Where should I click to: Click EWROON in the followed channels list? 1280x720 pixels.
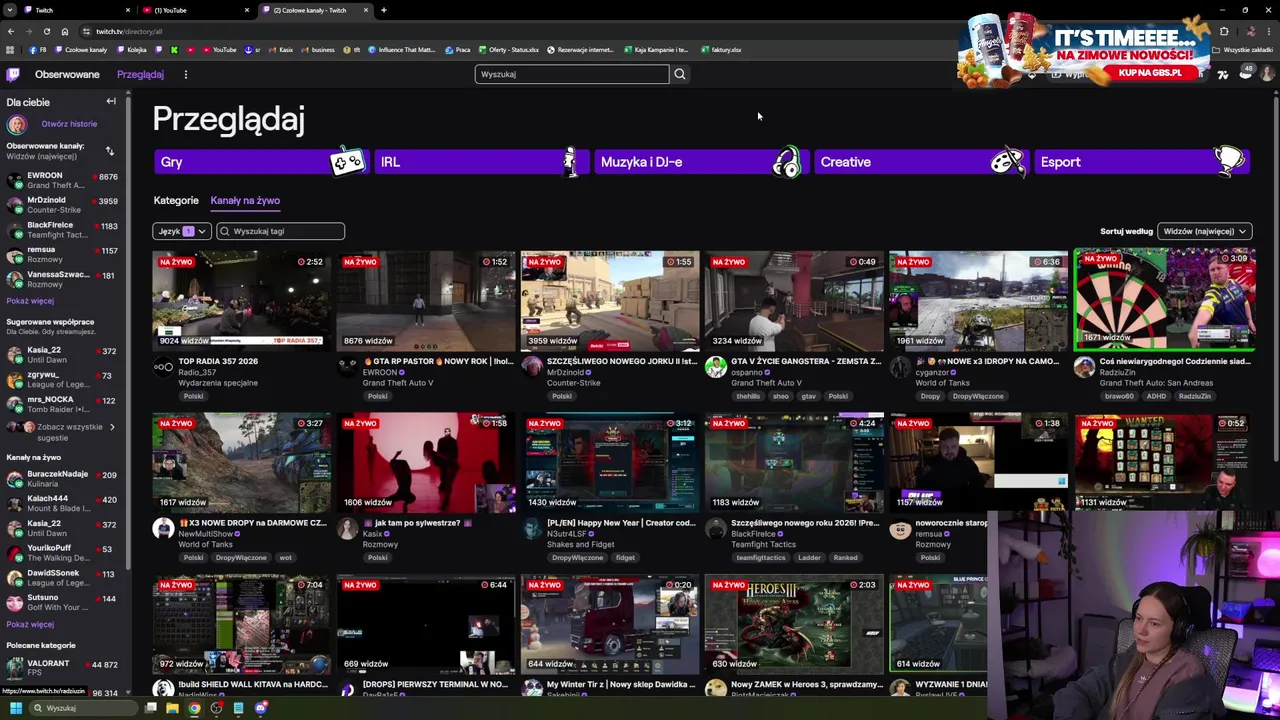tap(63, 181)
